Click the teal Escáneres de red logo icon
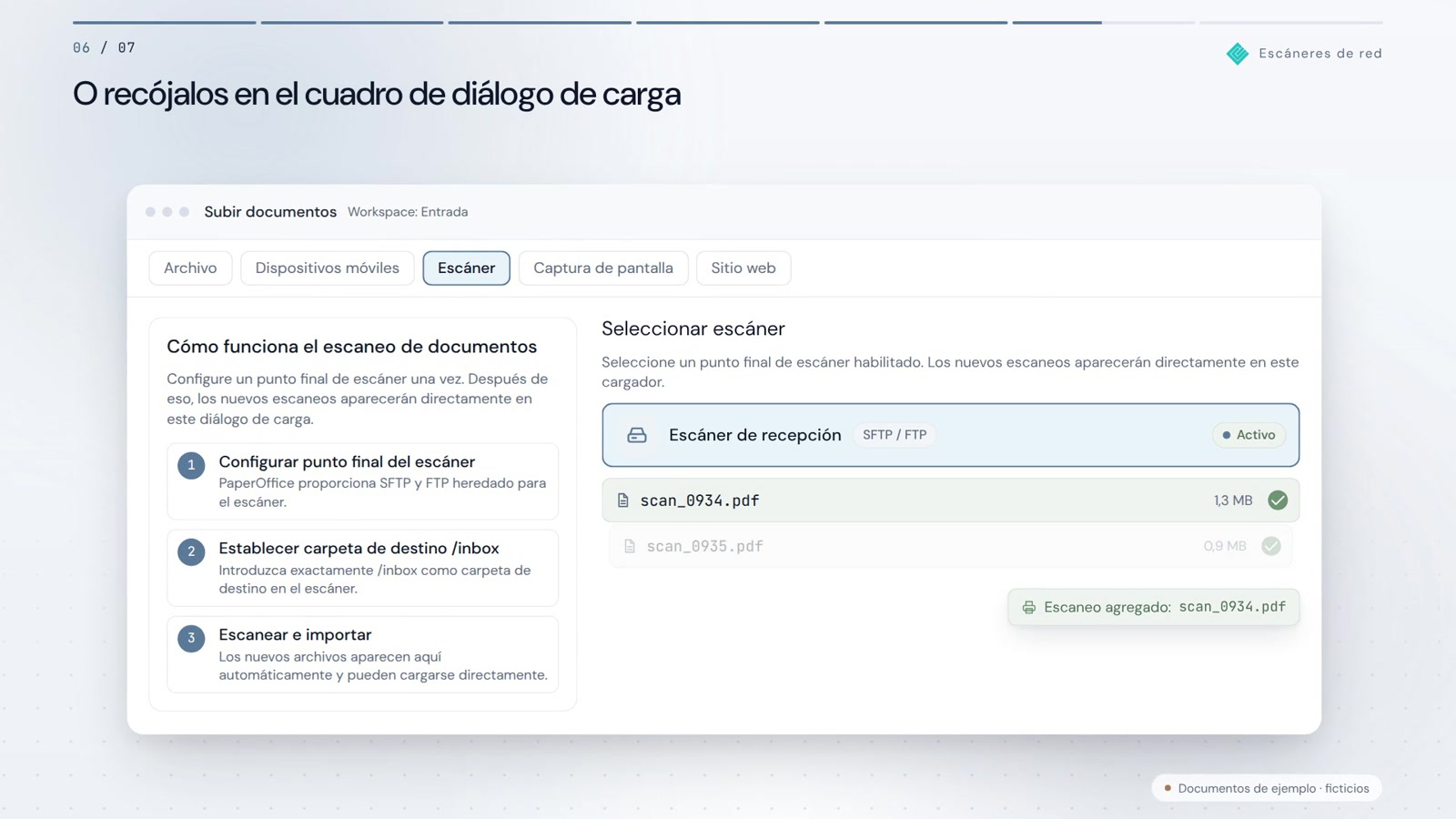 pos(1238,54)
